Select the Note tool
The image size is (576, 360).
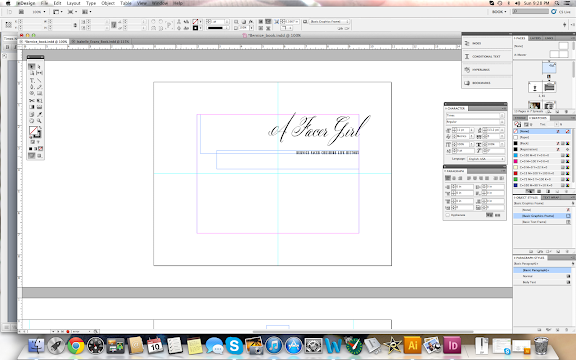pos(32,114)
